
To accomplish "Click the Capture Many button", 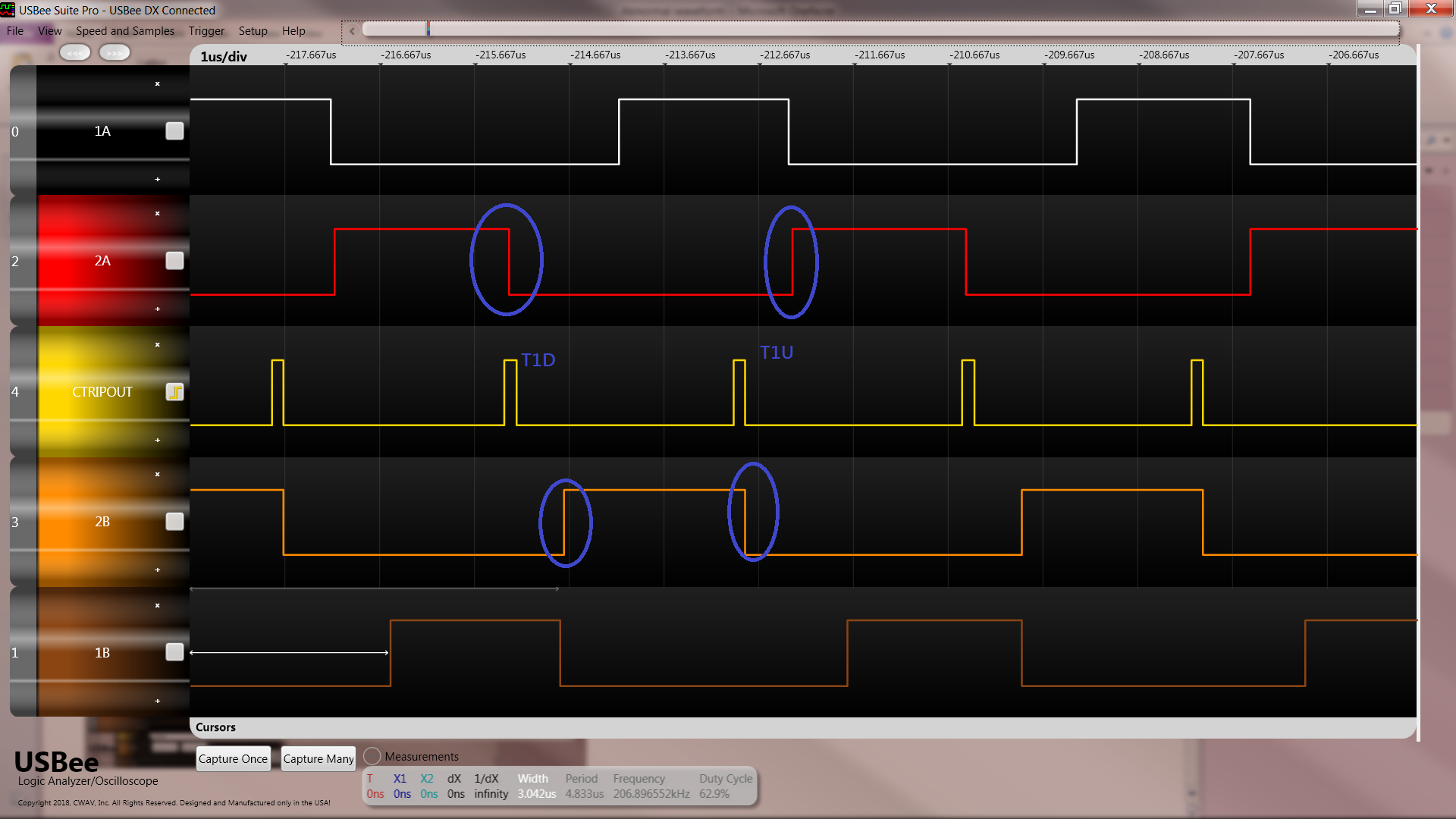I will click(x=318, y=759).
